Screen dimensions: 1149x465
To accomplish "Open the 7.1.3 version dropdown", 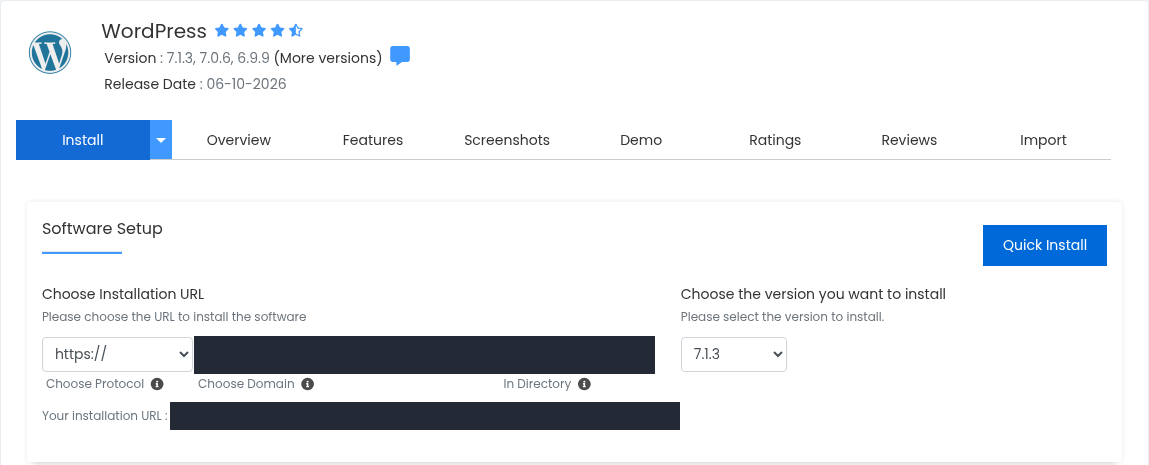I will (734, 354).
